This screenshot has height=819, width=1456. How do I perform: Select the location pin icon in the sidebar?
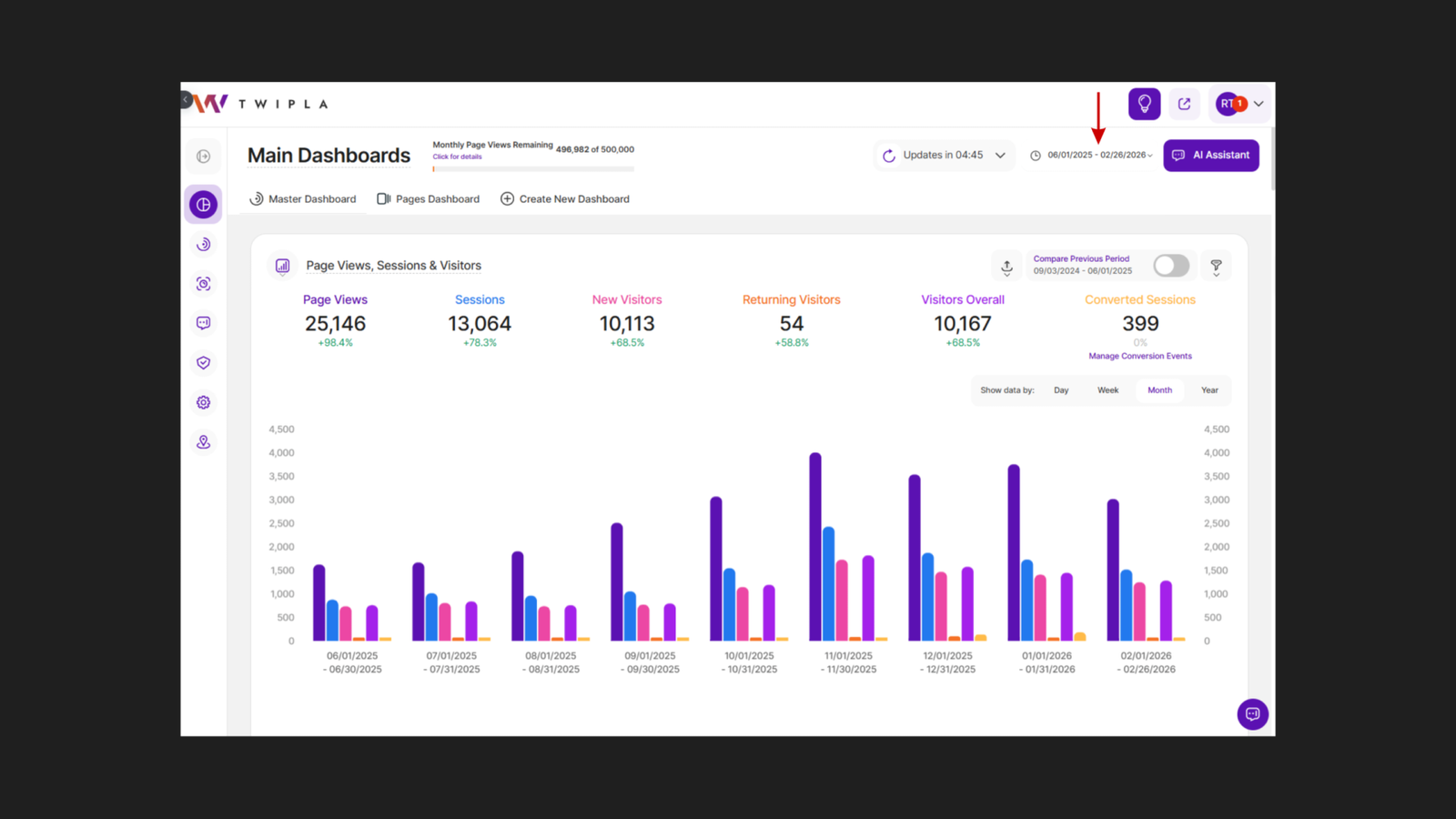point(203,441)
